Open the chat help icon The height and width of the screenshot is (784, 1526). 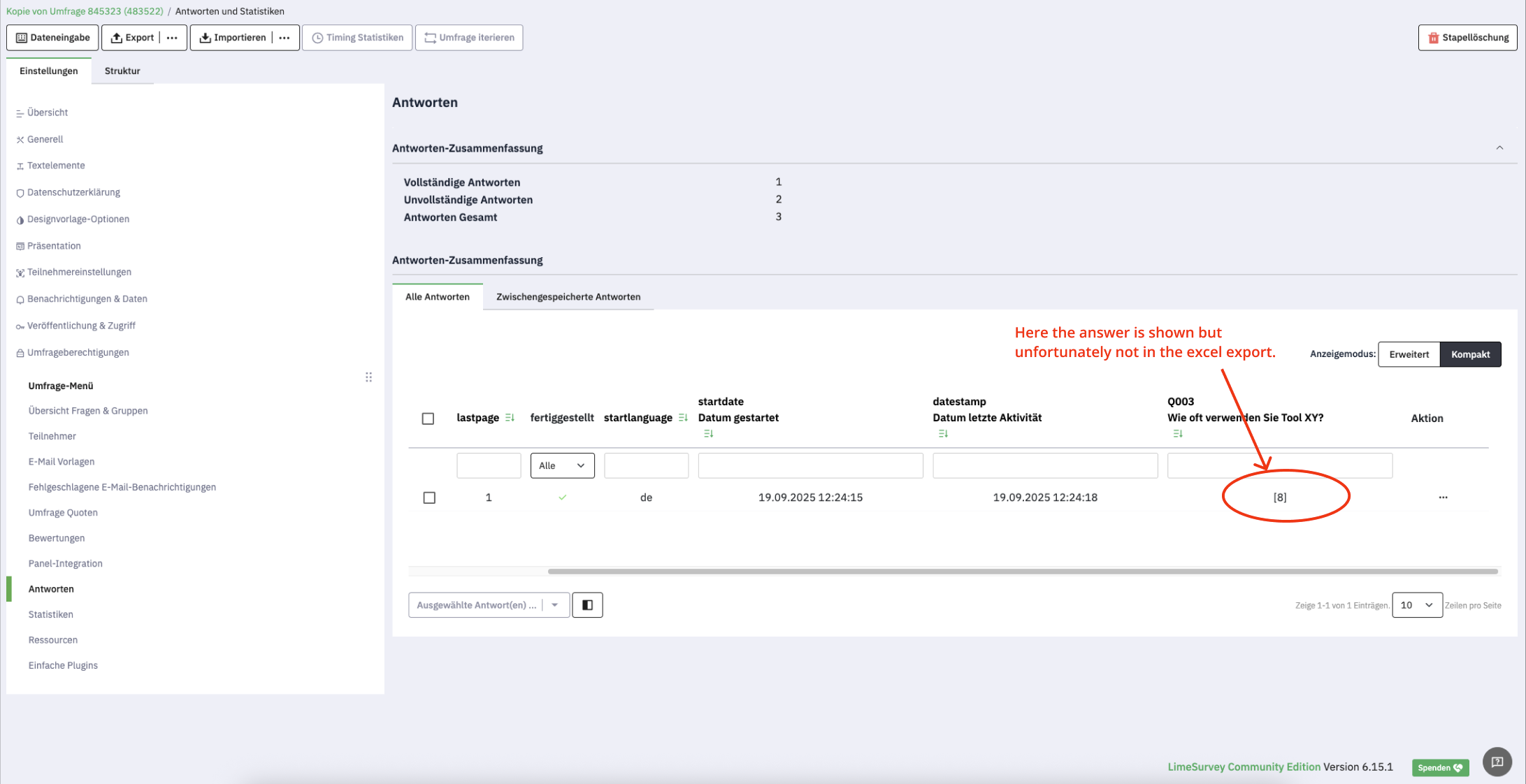pos(1497,762)
